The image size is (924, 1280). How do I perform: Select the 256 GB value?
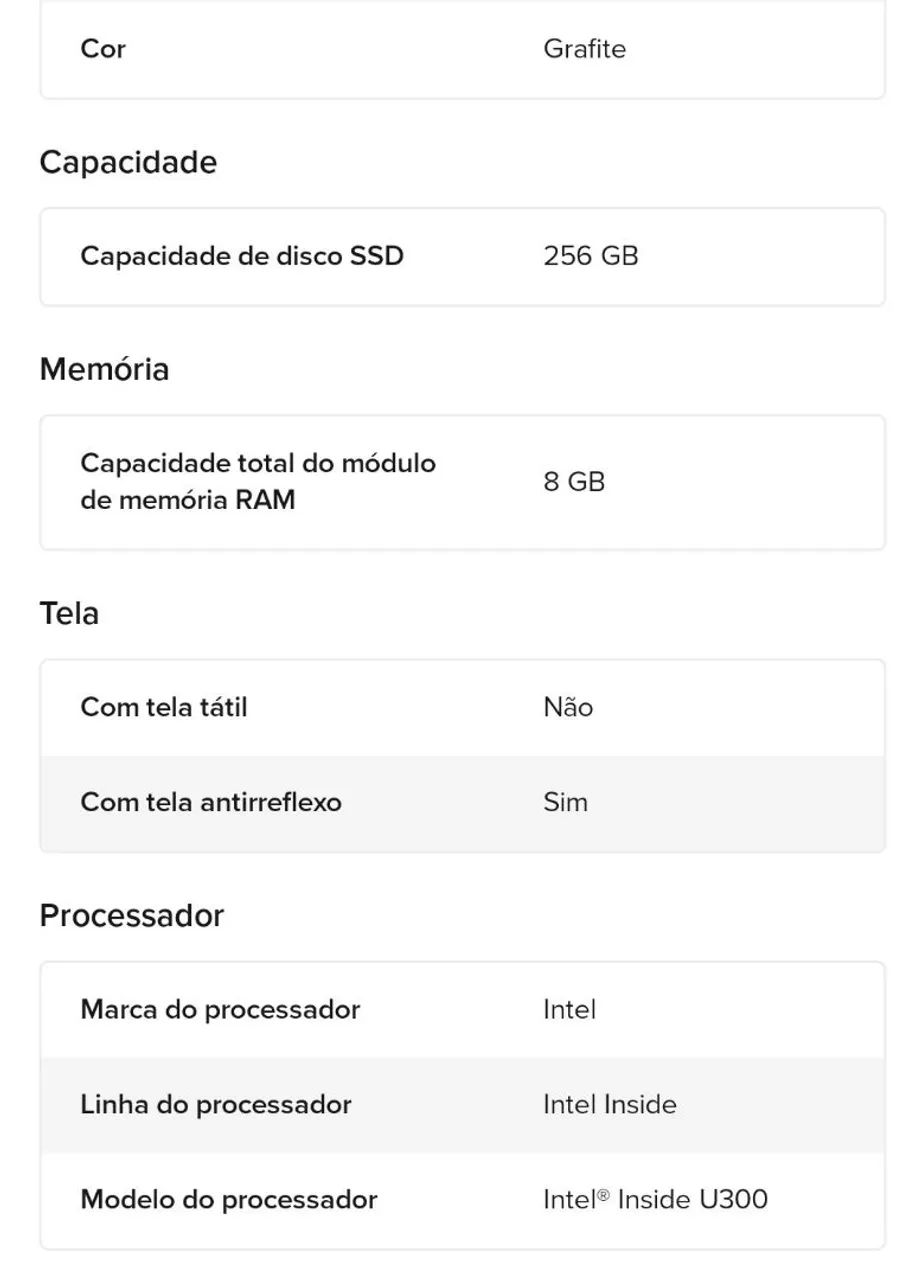point(590,256)
